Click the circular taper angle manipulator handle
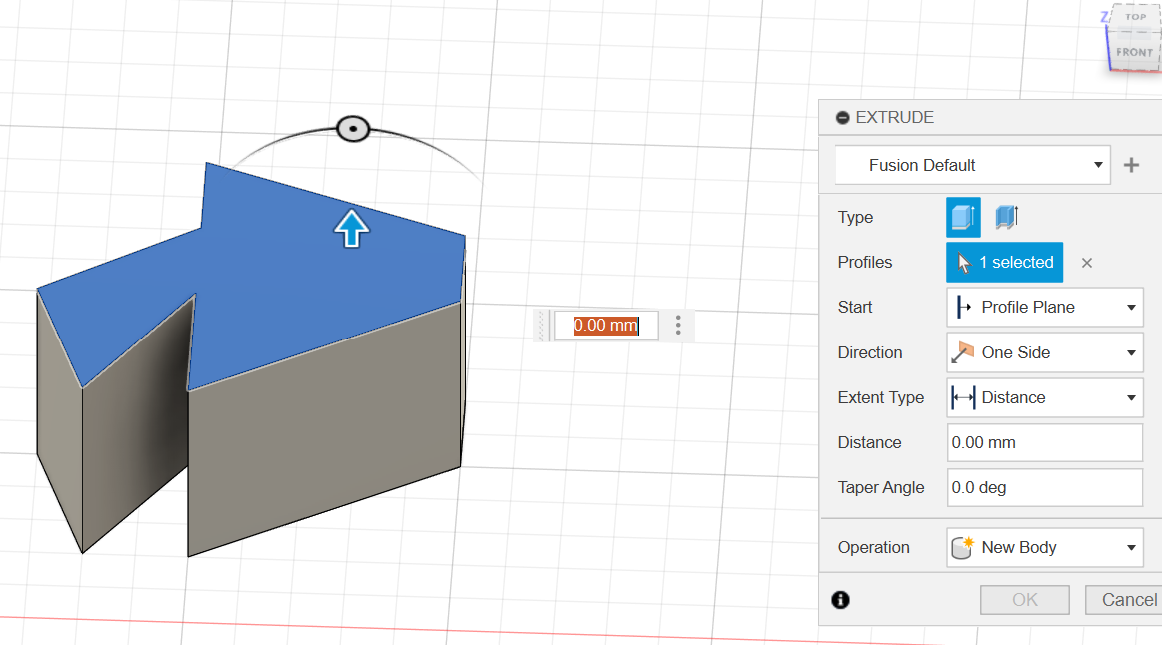Image resolution: width=1162 pixels, height=645 pixels. (x=353, y=129)
